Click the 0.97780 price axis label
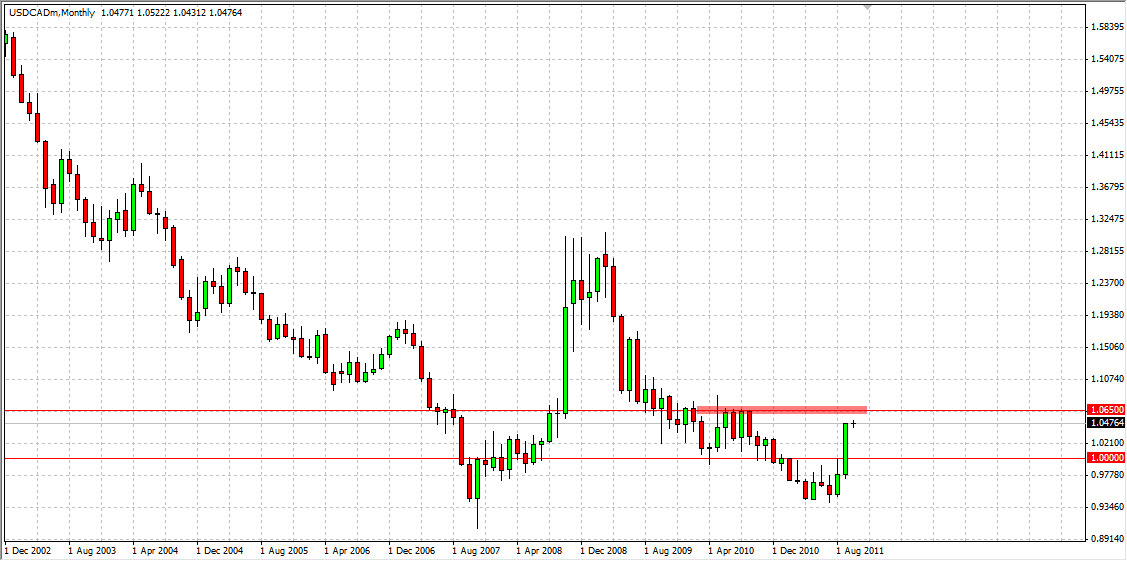 1107,476
